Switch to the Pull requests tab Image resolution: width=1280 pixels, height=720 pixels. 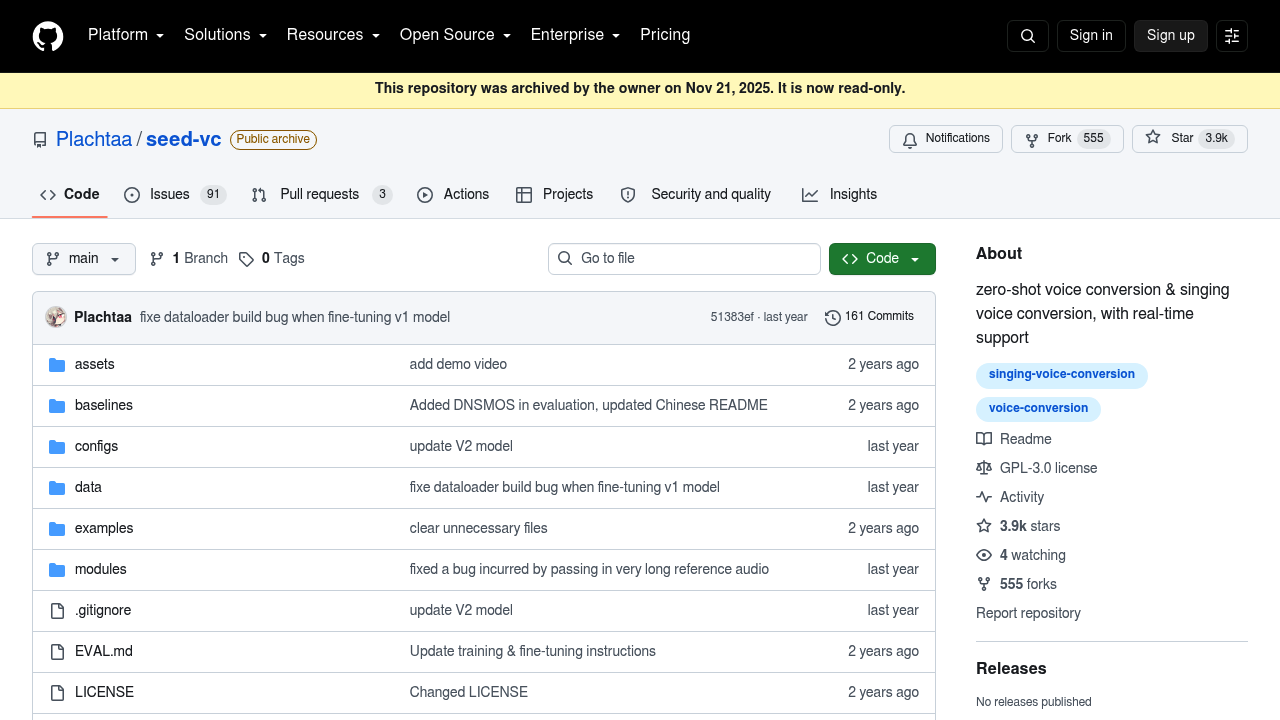click(x=321, y=195)
